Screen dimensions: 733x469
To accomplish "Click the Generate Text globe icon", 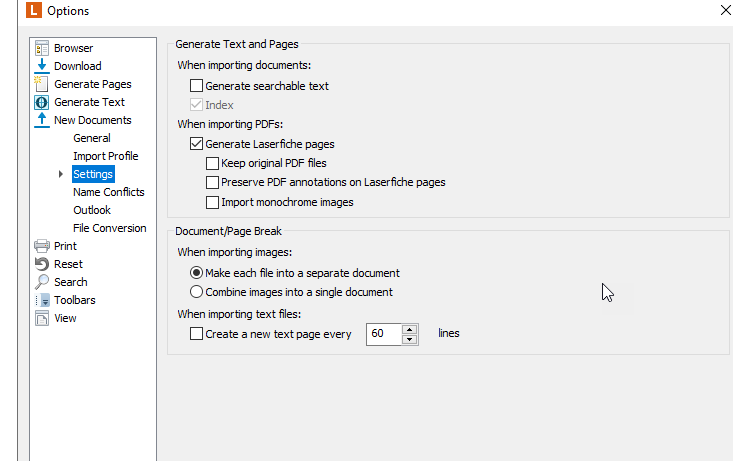I will tap(42, 102).
